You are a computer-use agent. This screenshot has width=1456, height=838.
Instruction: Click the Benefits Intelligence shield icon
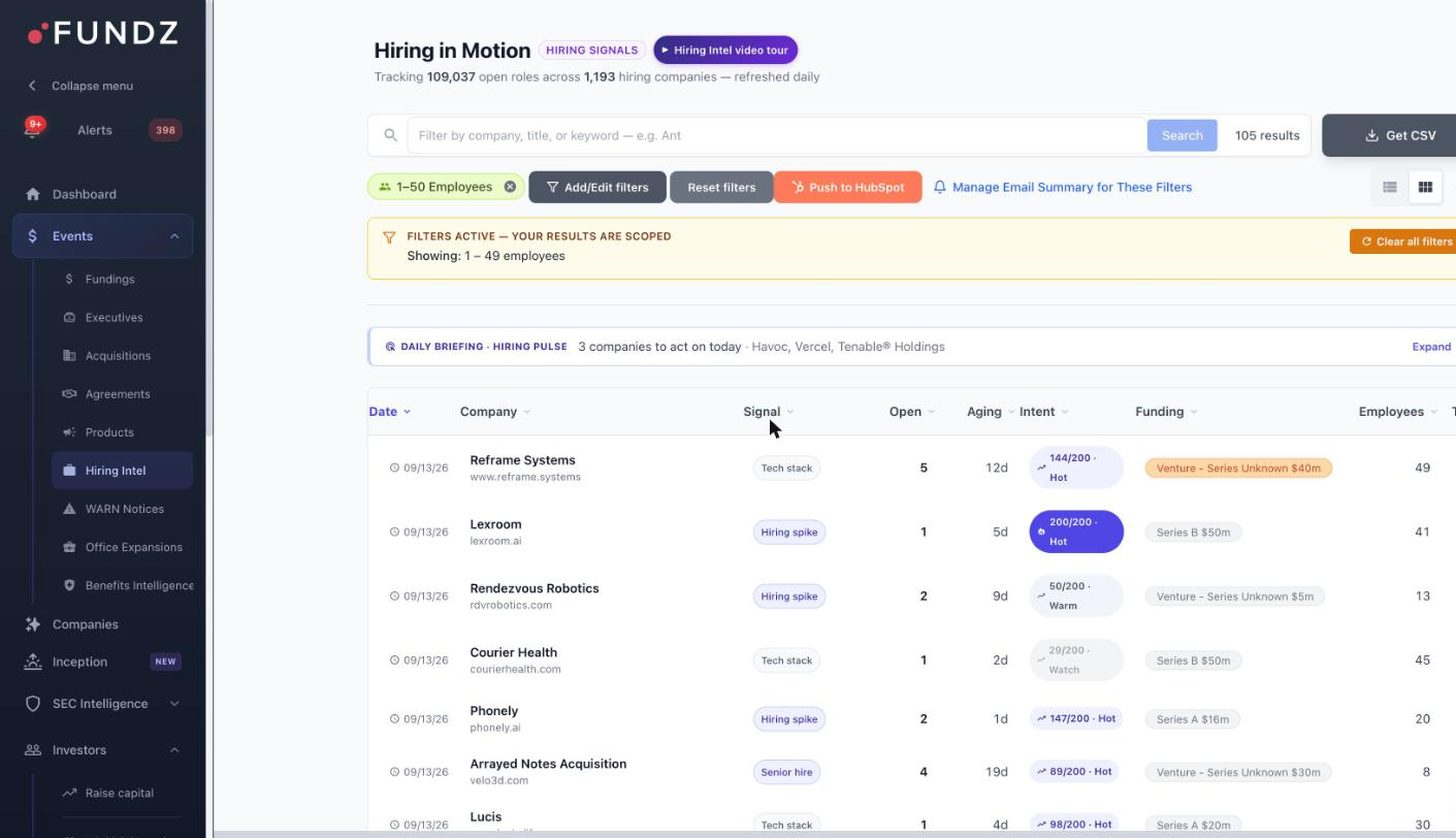pyautogui.click(x=69, y=585)
